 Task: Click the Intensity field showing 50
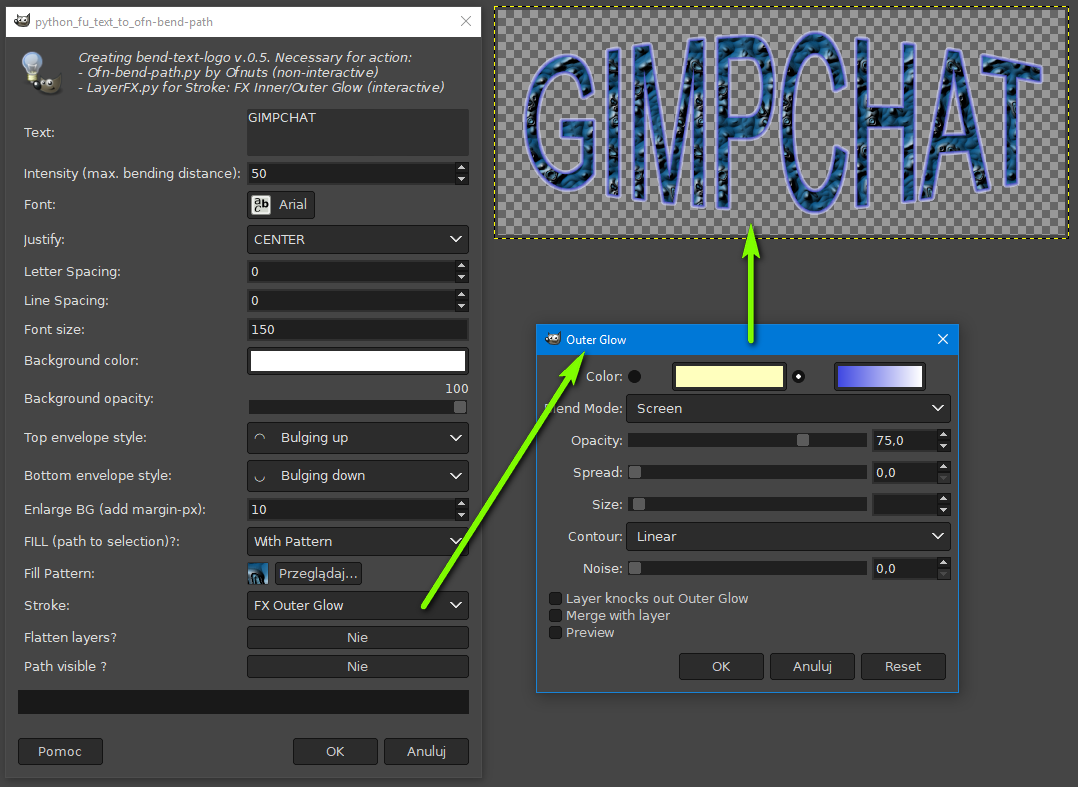coord(351,173)
